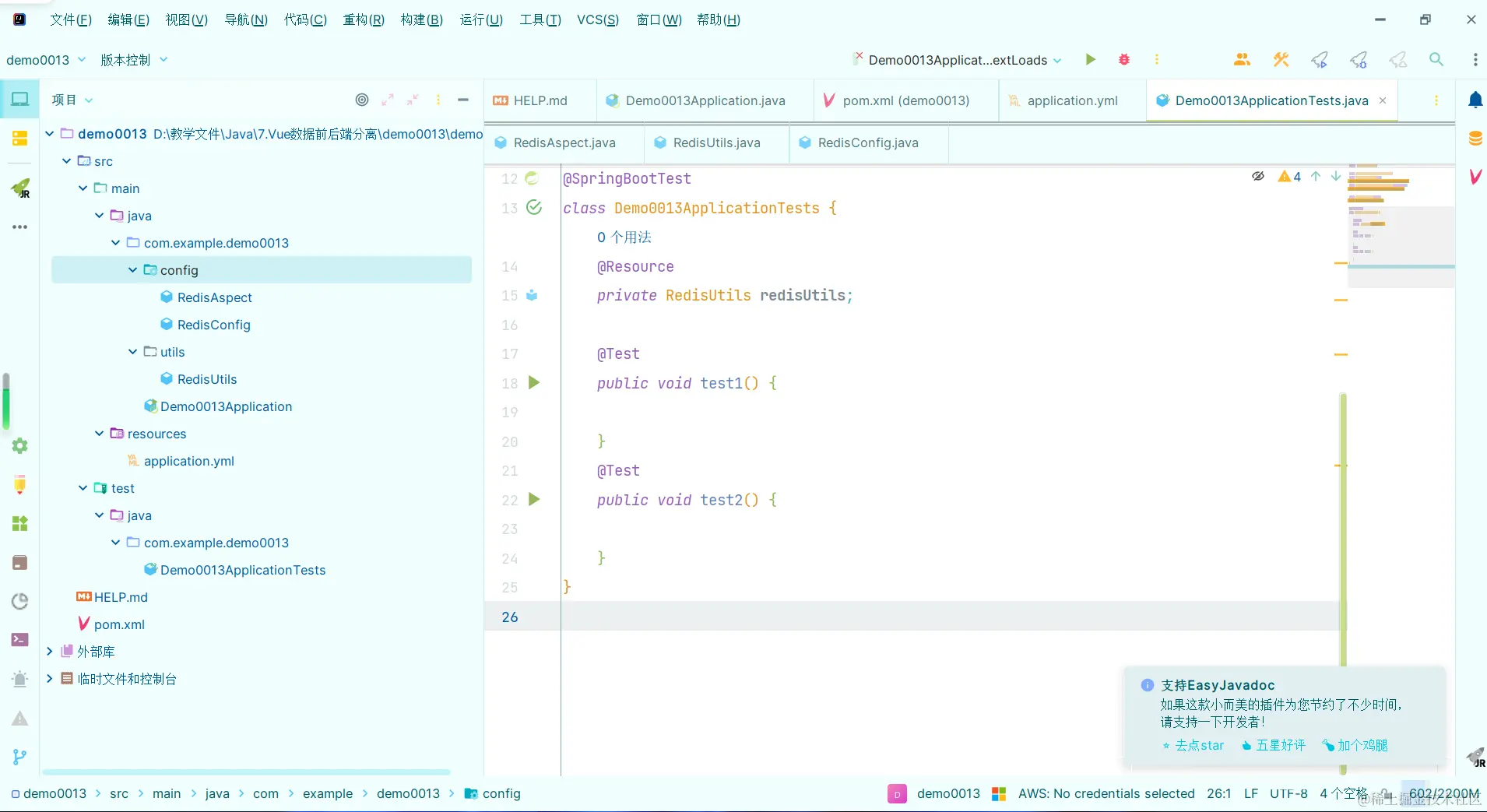The image size is (1487, 812).
Task: Expand 外部库 node
Action: point(50,652)
